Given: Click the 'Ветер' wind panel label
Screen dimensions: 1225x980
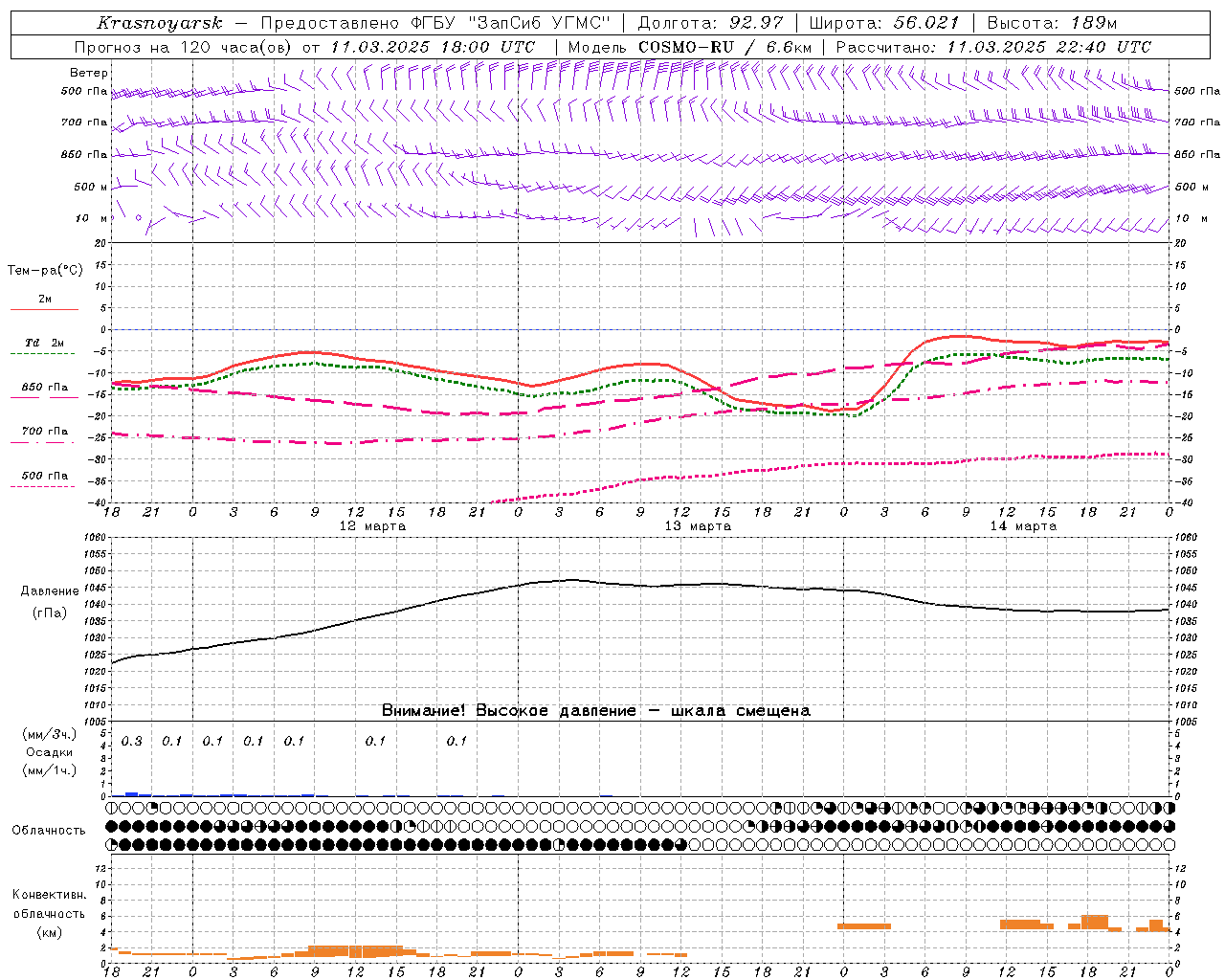Looking at the screenshot, I should [89, 73].
